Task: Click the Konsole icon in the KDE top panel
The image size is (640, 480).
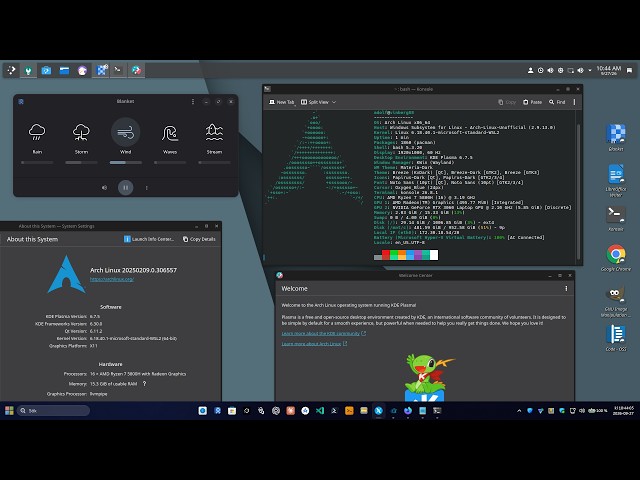Action: pyautogui.click(x=118, y=70)
